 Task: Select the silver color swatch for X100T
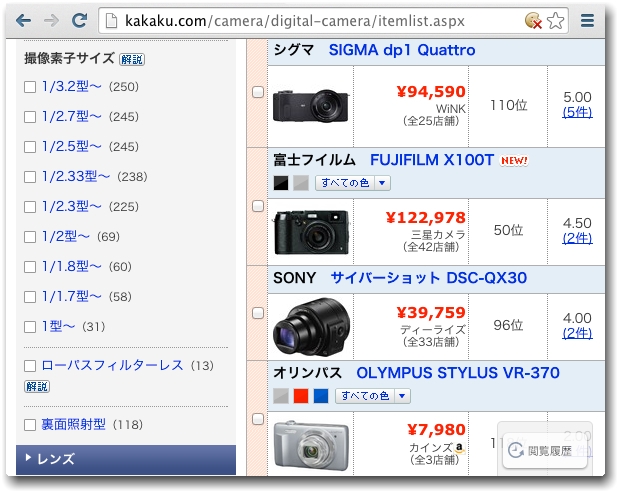click(x=301, y=183)
